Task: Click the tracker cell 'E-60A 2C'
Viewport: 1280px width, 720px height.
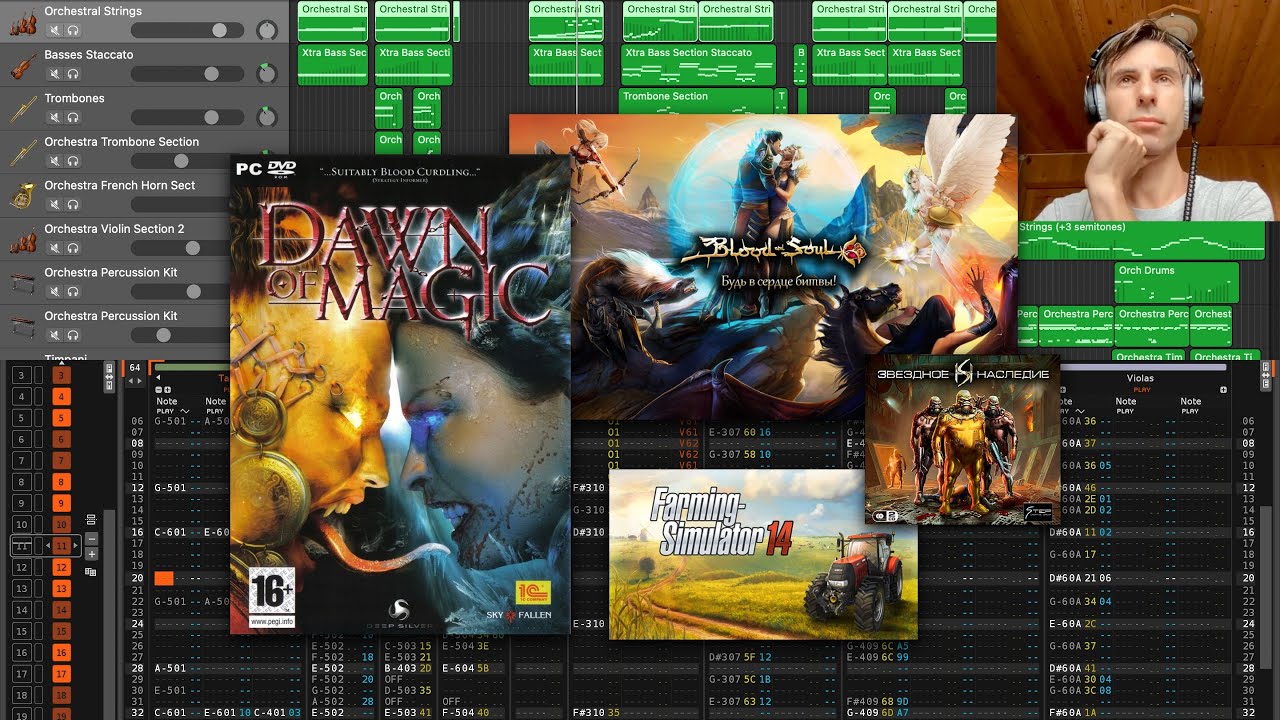Action: click(1074, 624)
